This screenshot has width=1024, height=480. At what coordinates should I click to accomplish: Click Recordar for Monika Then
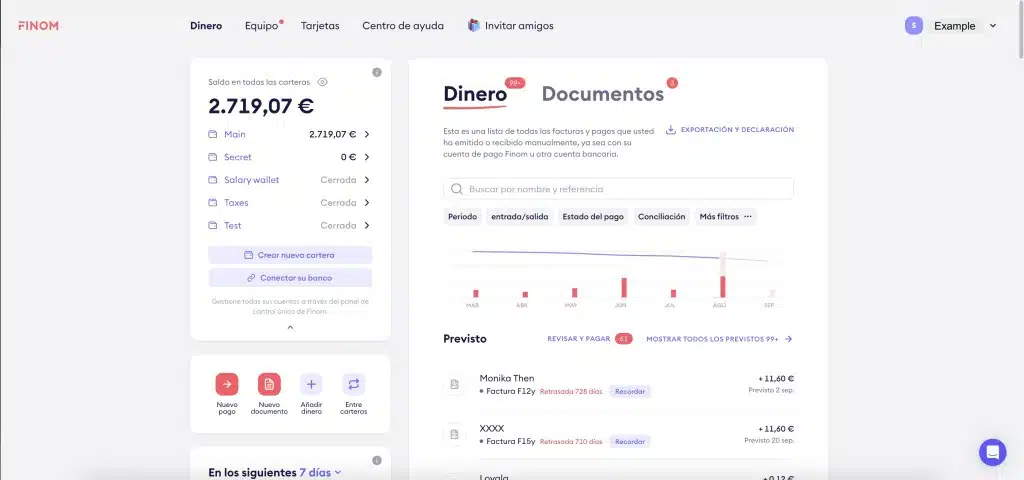tap(630, 392)
